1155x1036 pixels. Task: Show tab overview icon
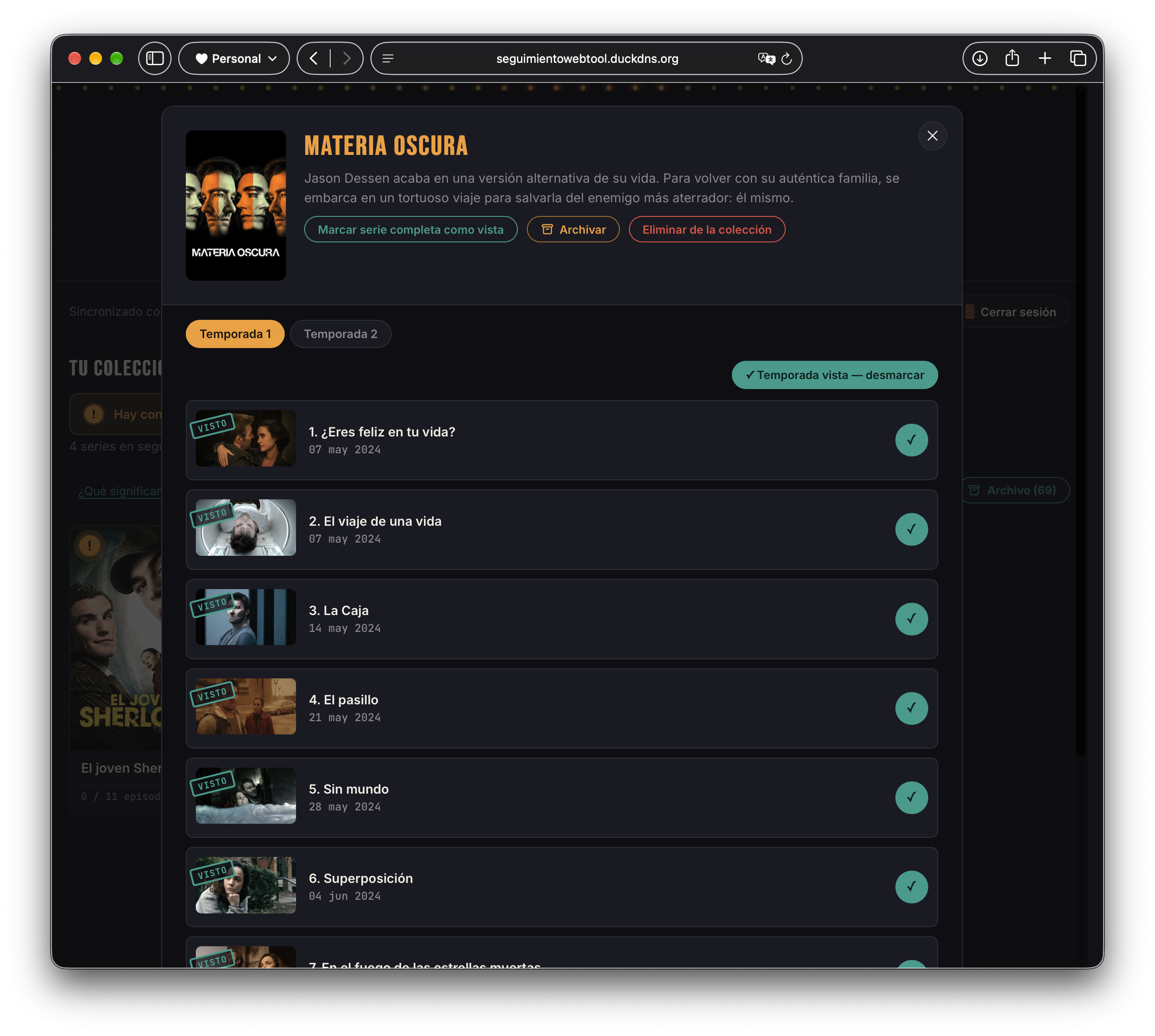(x=1078, y=58)
